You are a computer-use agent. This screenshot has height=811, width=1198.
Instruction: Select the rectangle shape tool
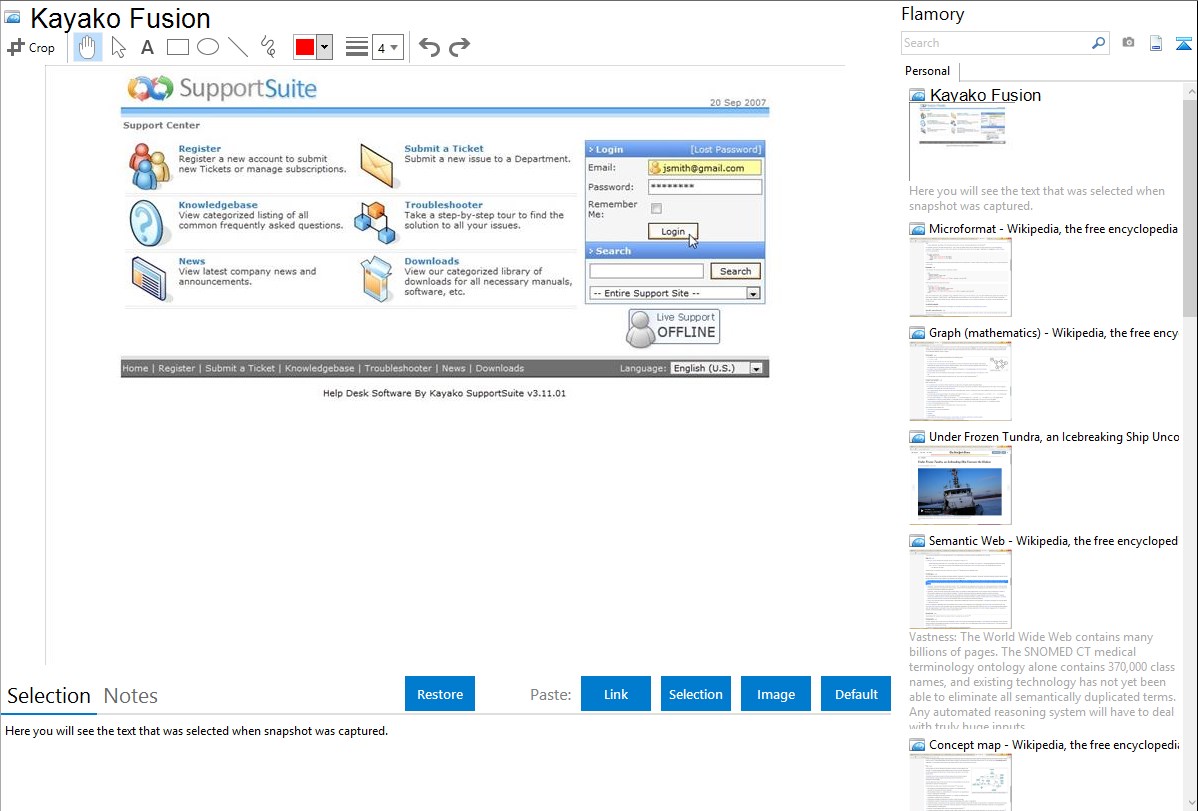click(x=177, y=47)
